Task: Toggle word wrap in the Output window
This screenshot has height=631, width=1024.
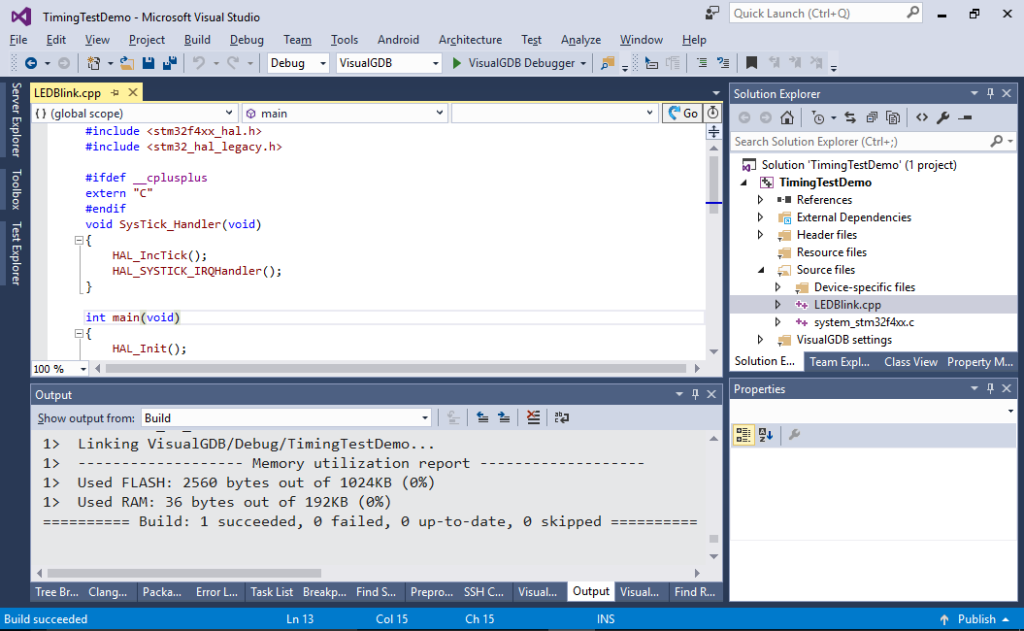Action: tap(562, 418)
